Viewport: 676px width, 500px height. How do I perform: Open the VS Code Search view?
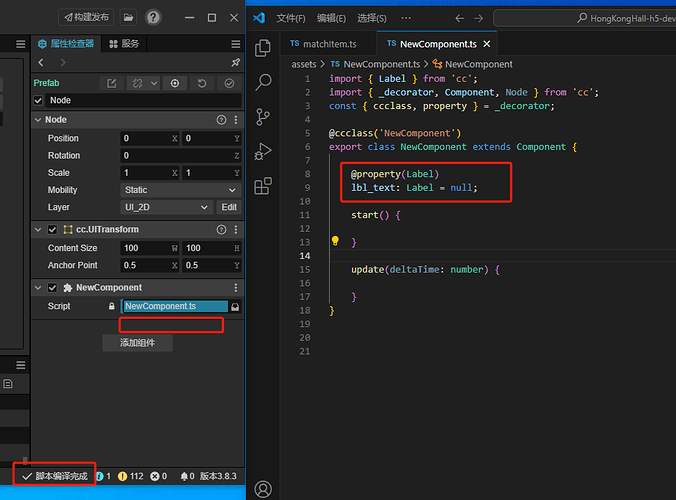pyautogui.click(x=264, y=82)
